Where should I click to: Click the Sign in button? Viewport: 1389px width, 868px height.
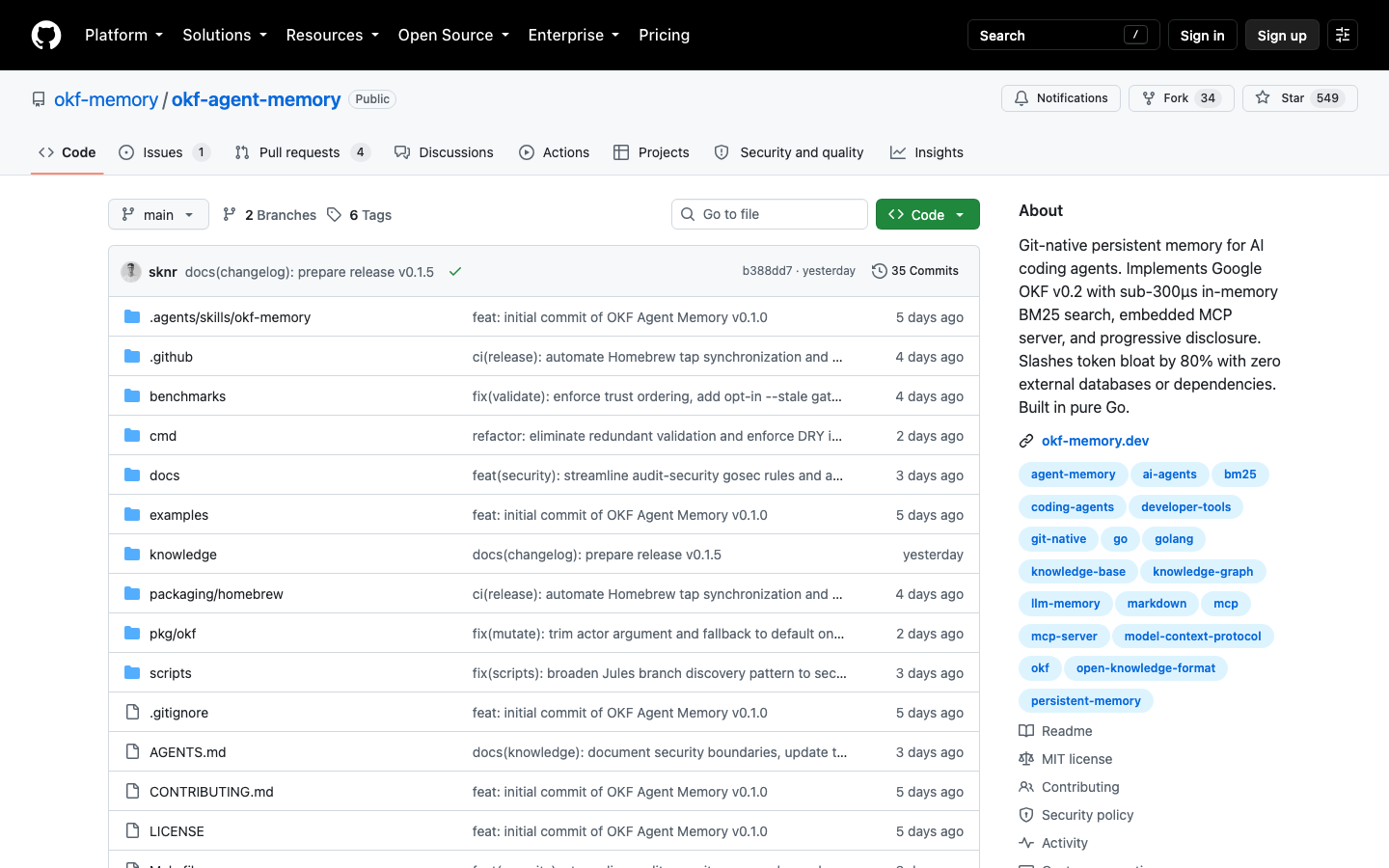[1202, 35]
